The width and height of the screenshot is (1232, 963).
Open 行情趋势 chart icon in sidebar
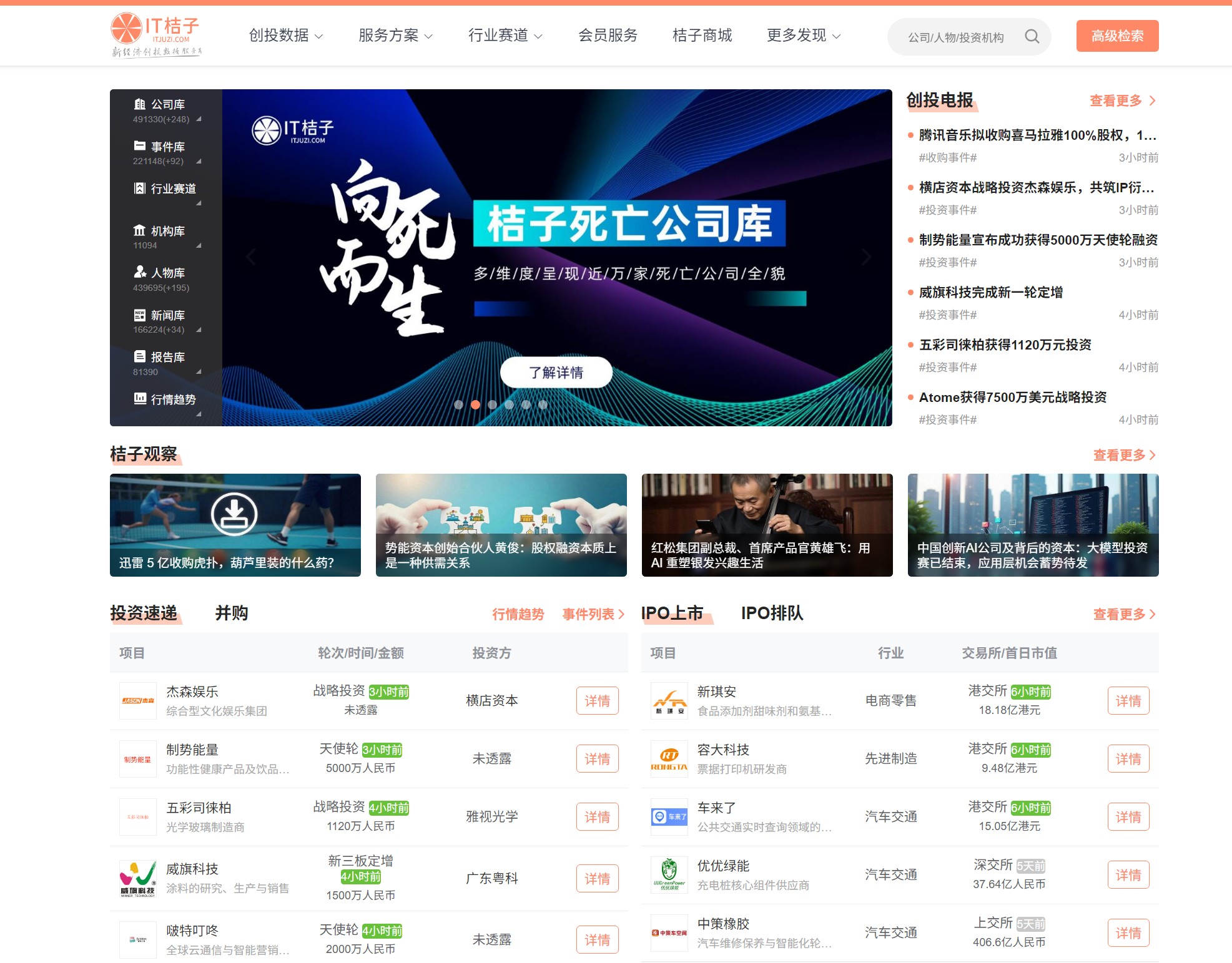click(140, 398)
